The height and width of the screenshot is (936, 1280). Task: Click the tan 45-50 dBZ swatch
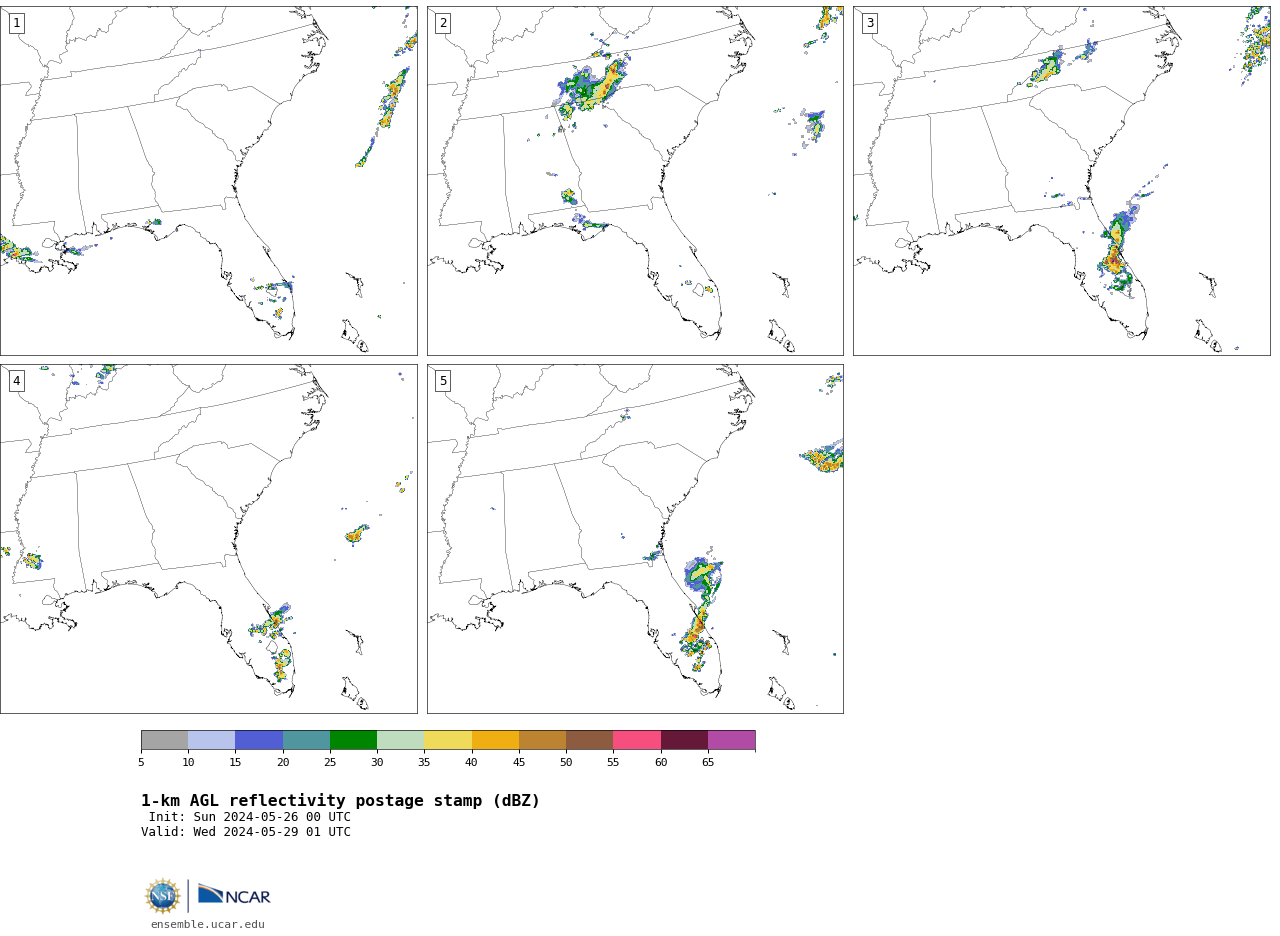coord(542,740)
